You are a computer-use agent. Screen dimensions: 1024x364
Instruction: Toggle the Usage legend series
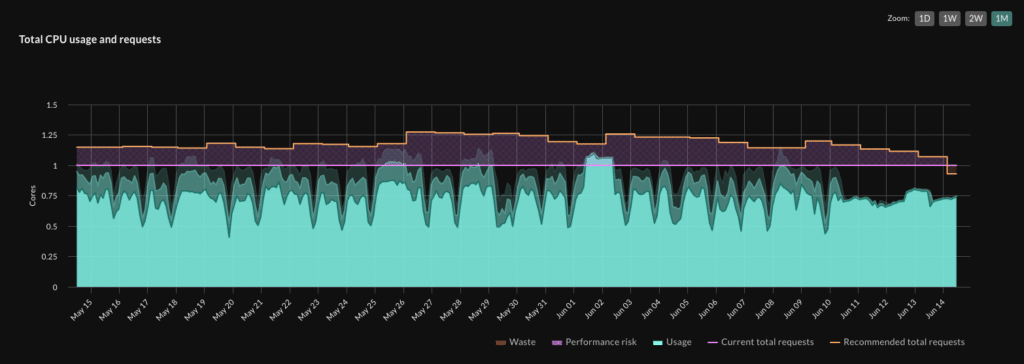tap(671, 342)
